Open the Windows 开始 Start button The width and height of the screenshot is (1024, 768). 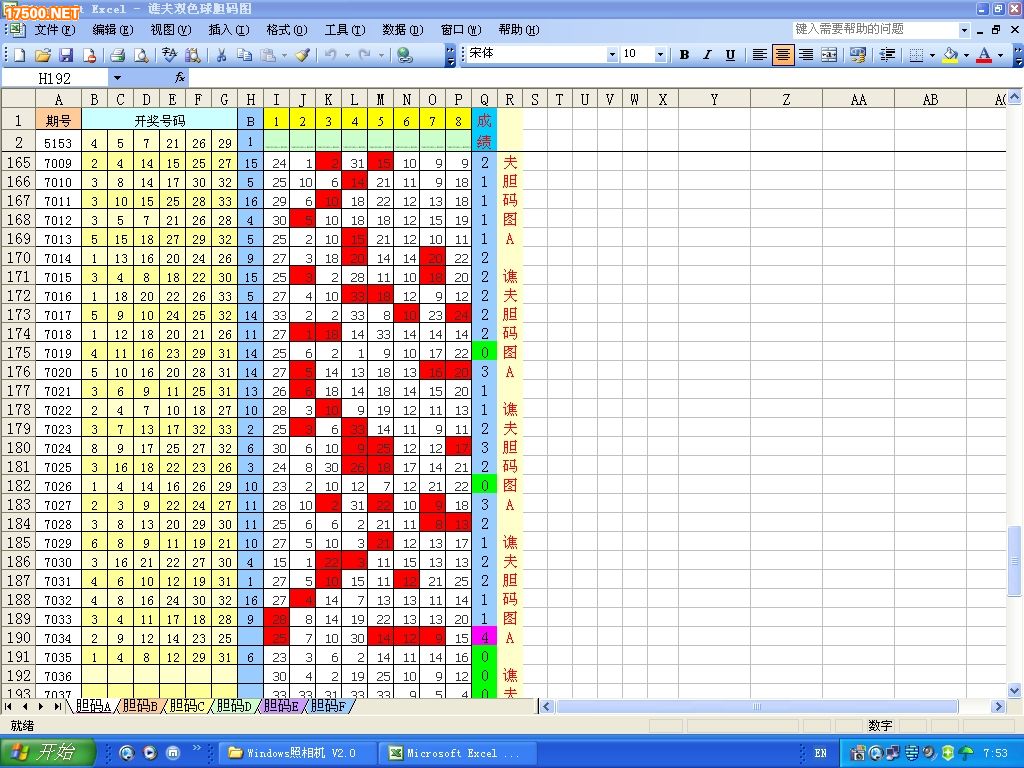coord(48,753)
